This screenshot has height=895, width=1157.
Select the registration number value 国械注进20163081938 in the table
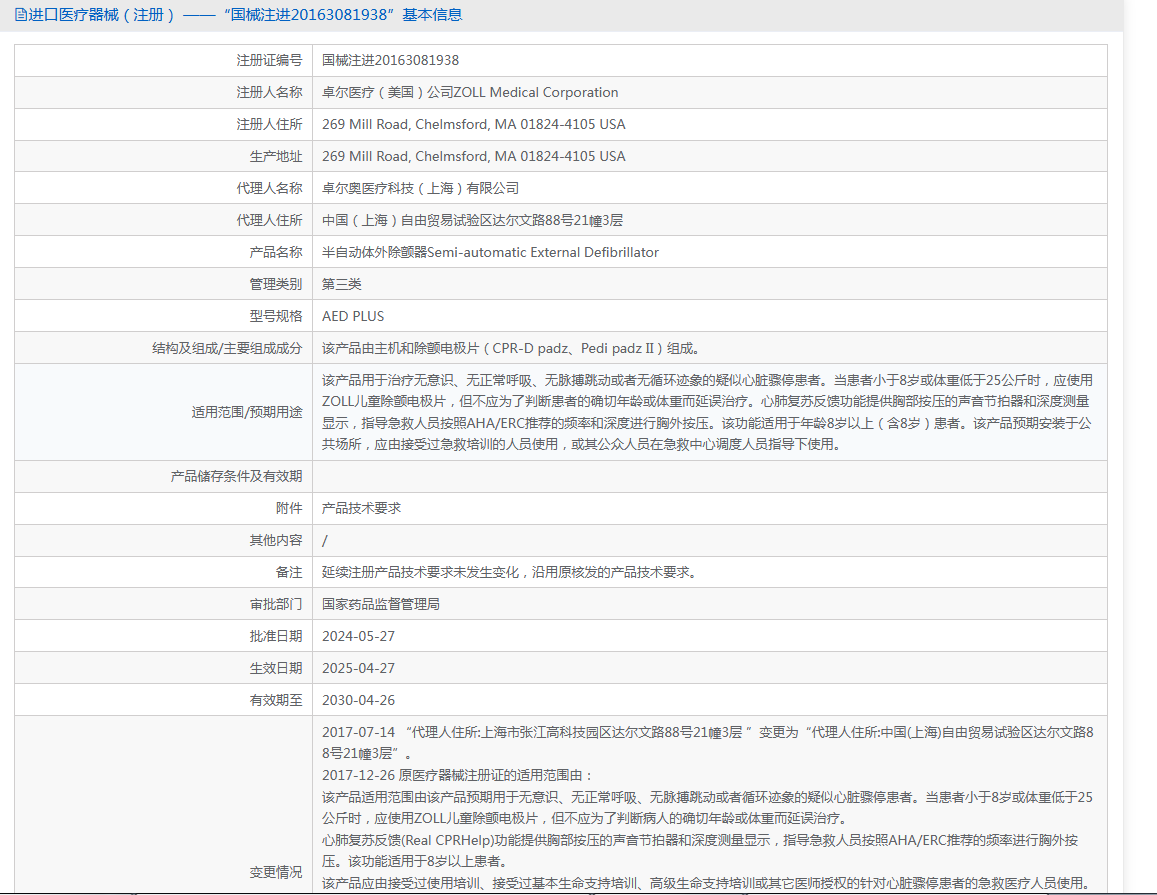point(390,61)
